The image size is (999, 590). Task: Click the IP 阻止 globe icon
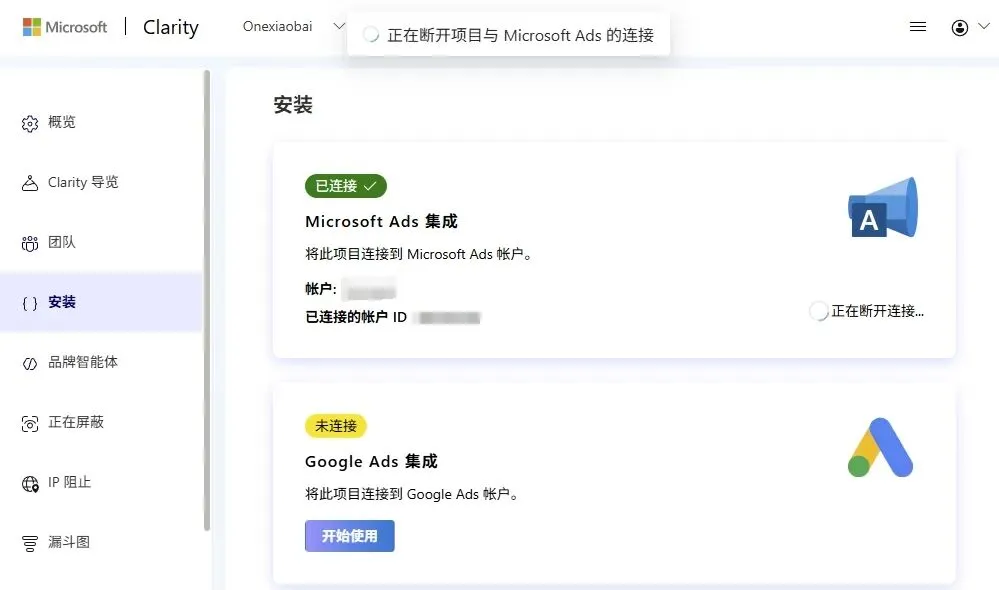(x=30, y=483)
